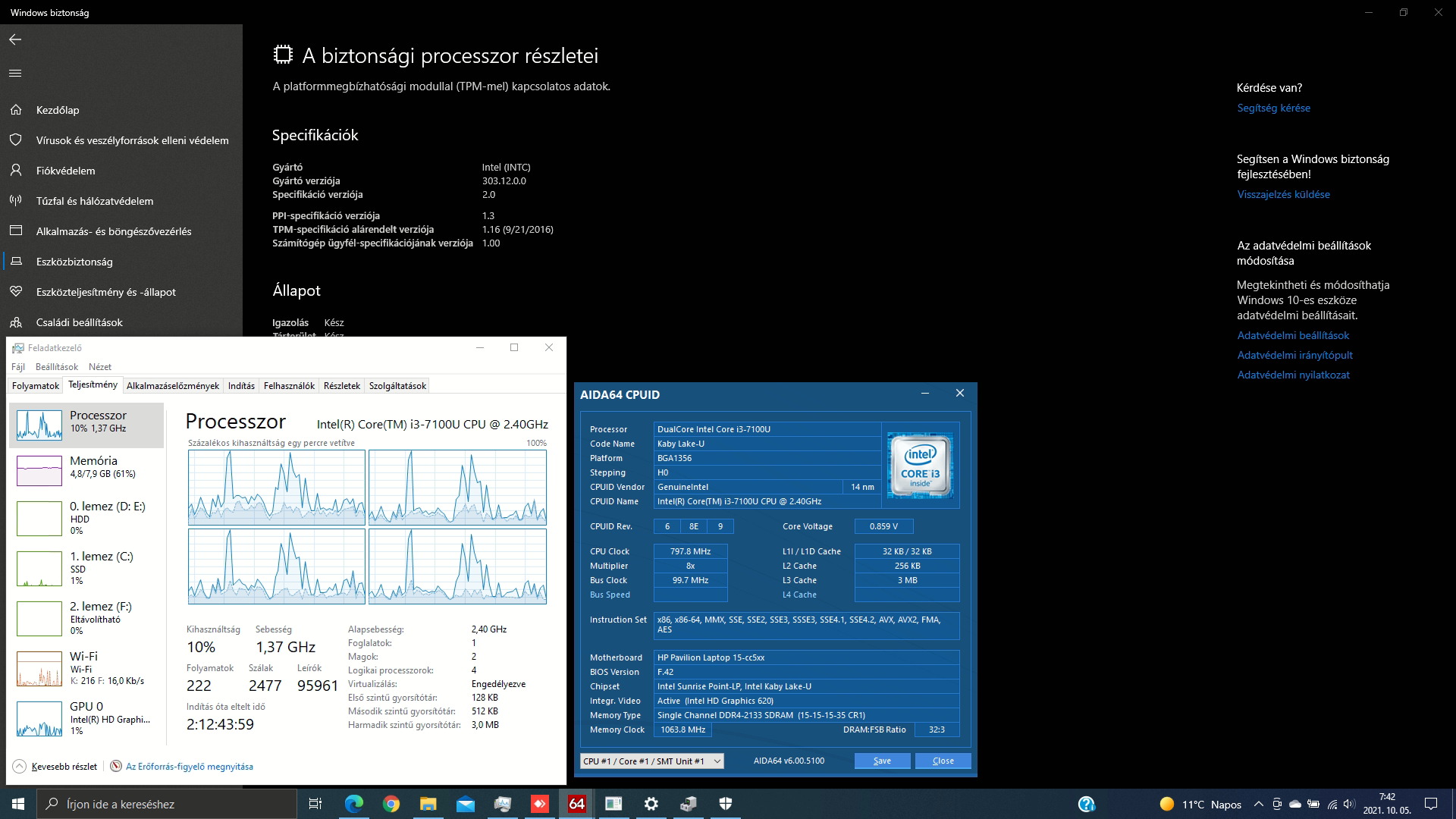Screen dimensions: 1456x819
Task: Switch to Felhasználók tab
Action: point(289,386)
